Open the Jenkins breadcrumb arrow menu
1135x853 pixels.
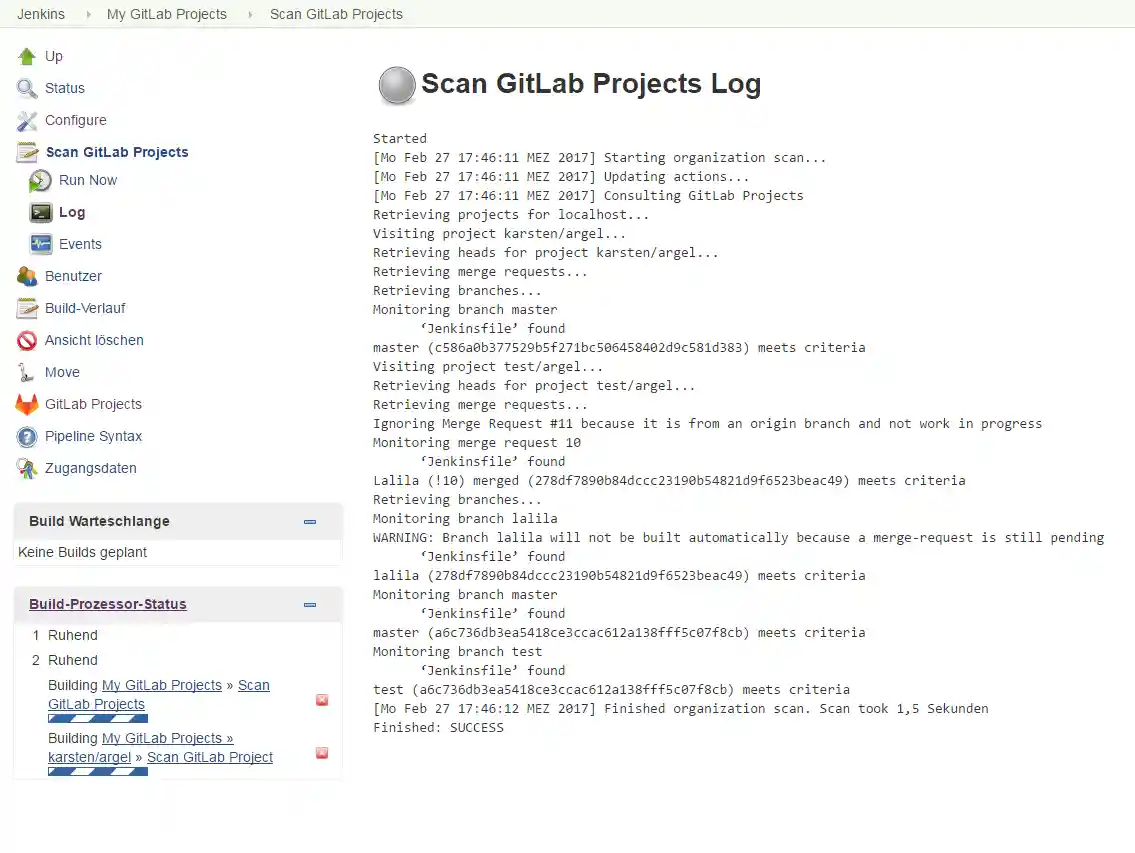(87, 15)
